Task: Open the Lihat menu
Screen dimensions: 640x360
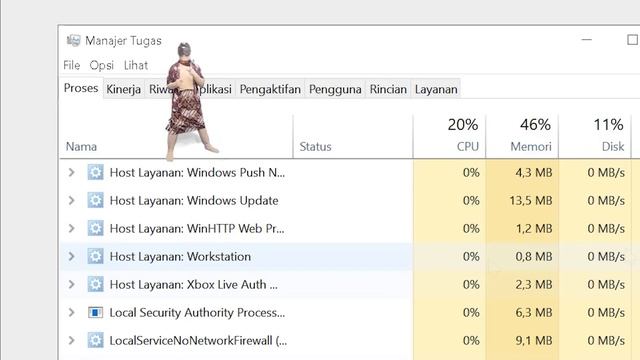Action: [x=136, y=65]
